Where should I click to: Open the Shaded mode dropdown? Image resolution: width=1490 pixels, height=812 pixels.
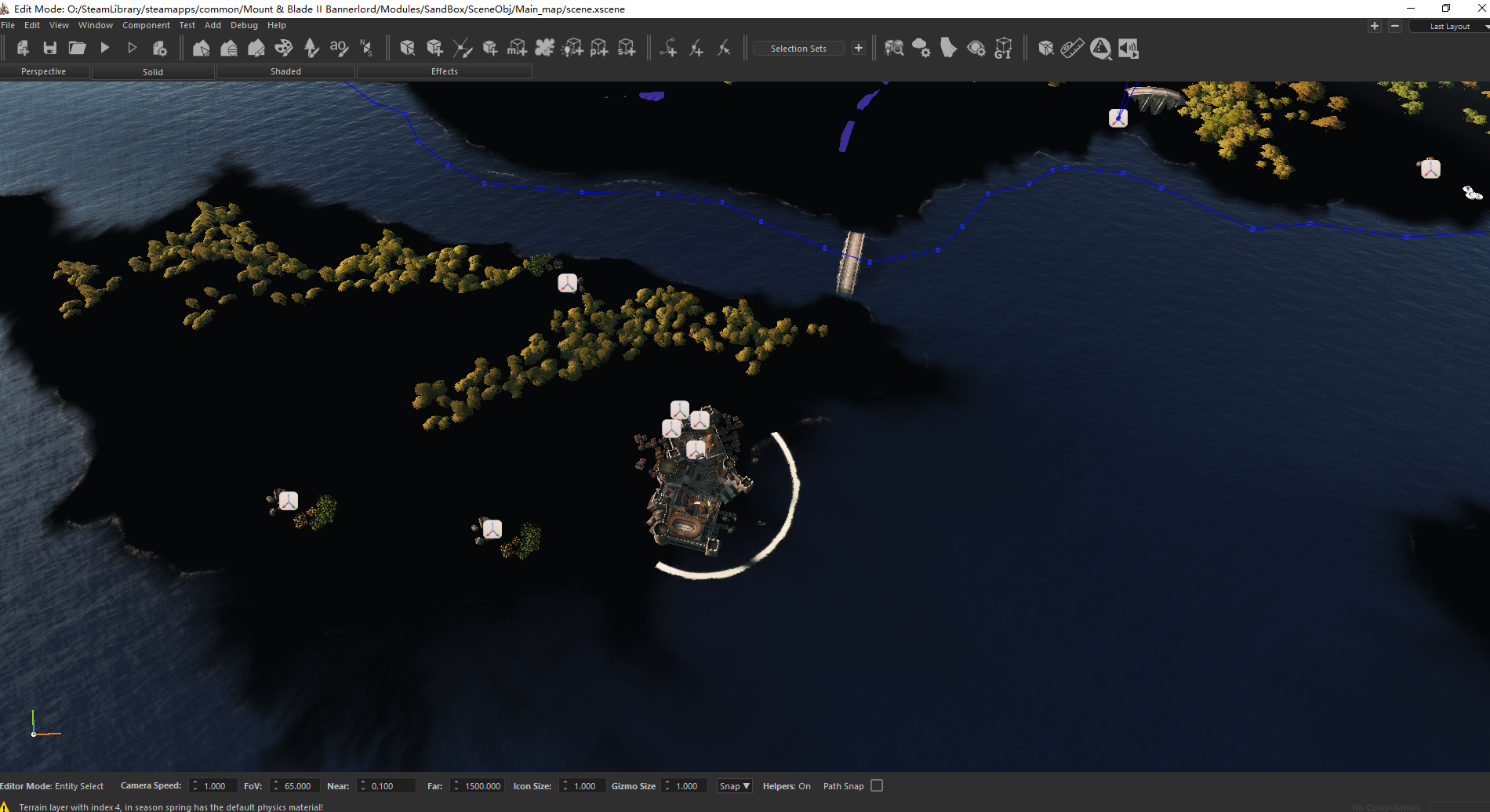(285, 71)
